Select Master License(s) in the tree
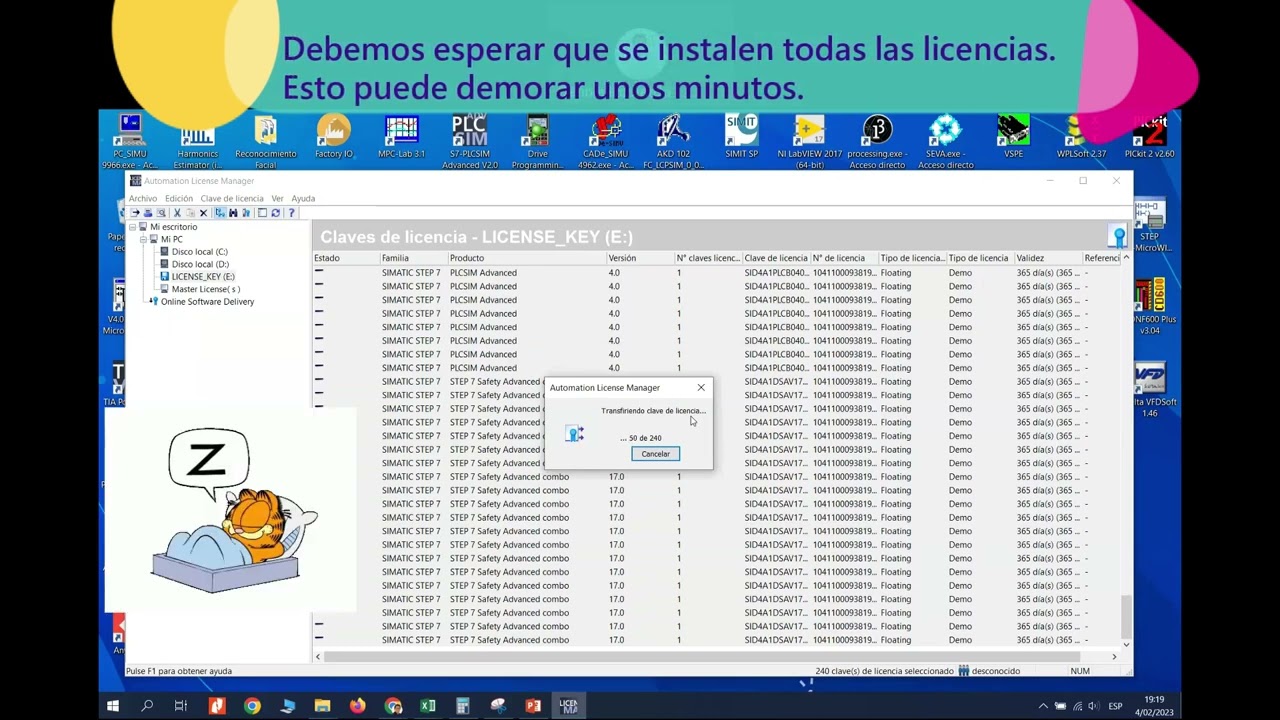The height and width of the screenshot is (720, 1280). (206, 289)
